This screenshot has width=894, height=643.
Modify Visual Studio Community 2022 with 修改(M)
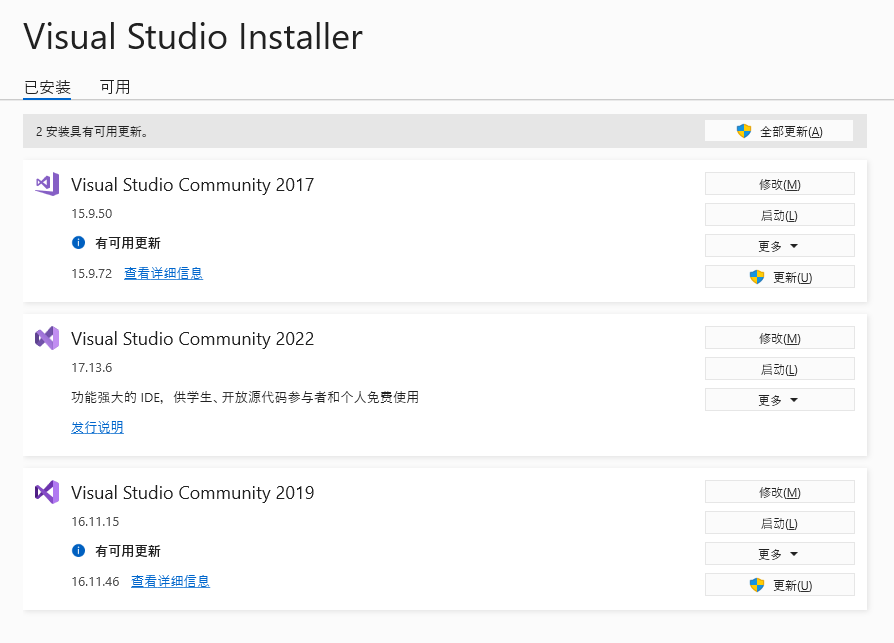pos(779,338)
